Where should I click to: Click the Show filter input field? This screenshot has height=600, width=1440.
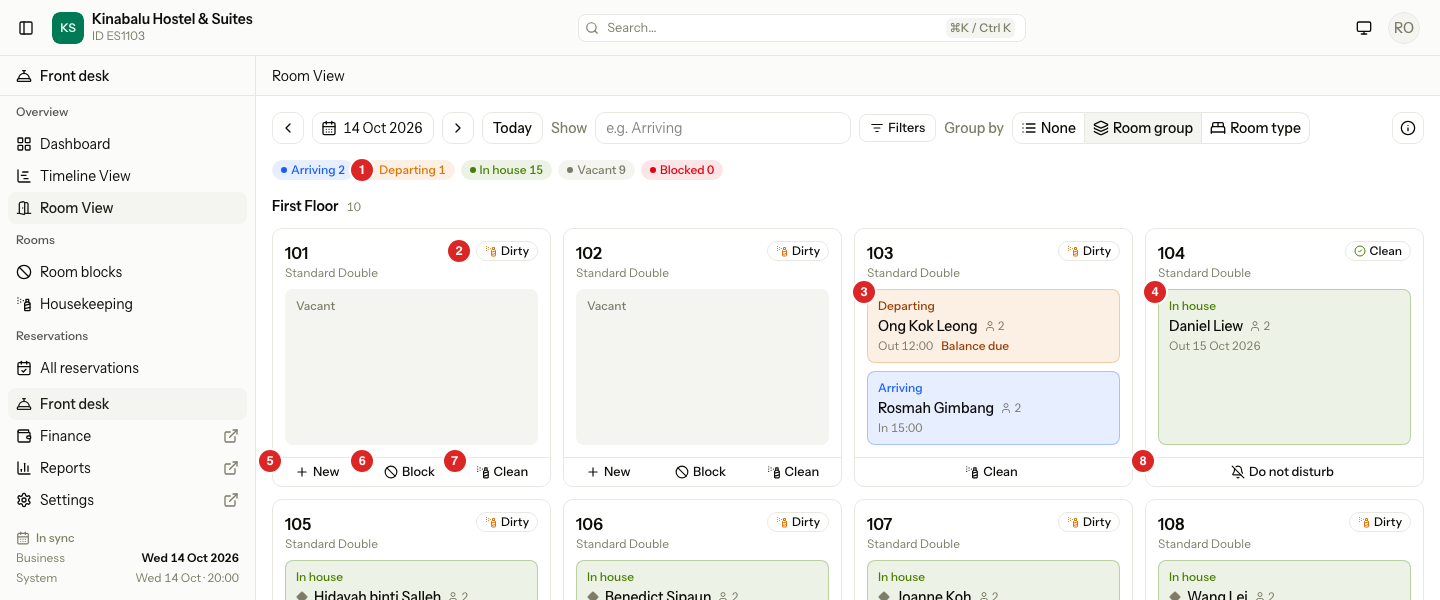(x=722, y=128)
